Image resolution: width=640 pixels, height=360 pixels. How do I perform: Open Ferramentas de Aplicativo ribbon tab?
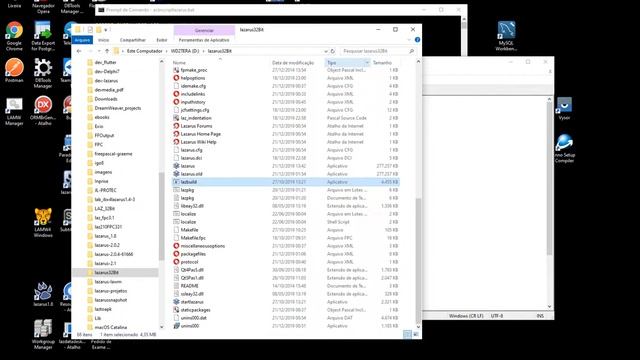(204, 40)
